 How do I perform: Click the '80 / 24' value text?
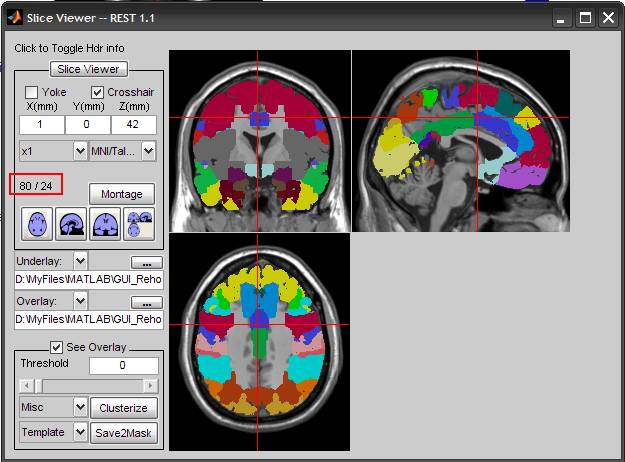(x=36, y=186)
